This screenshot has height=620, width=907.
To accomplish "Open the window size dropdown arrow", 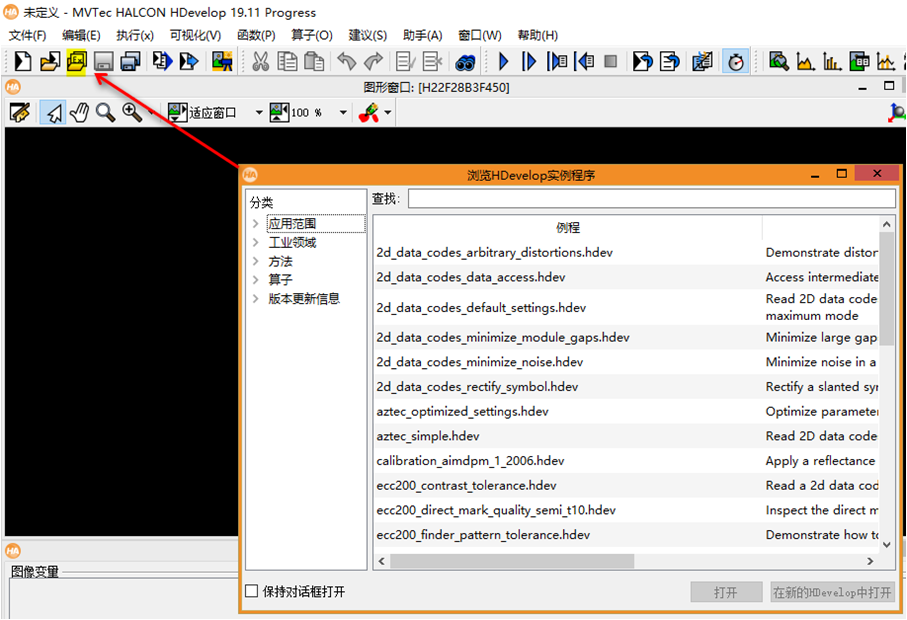I will (x=259, y=113).
